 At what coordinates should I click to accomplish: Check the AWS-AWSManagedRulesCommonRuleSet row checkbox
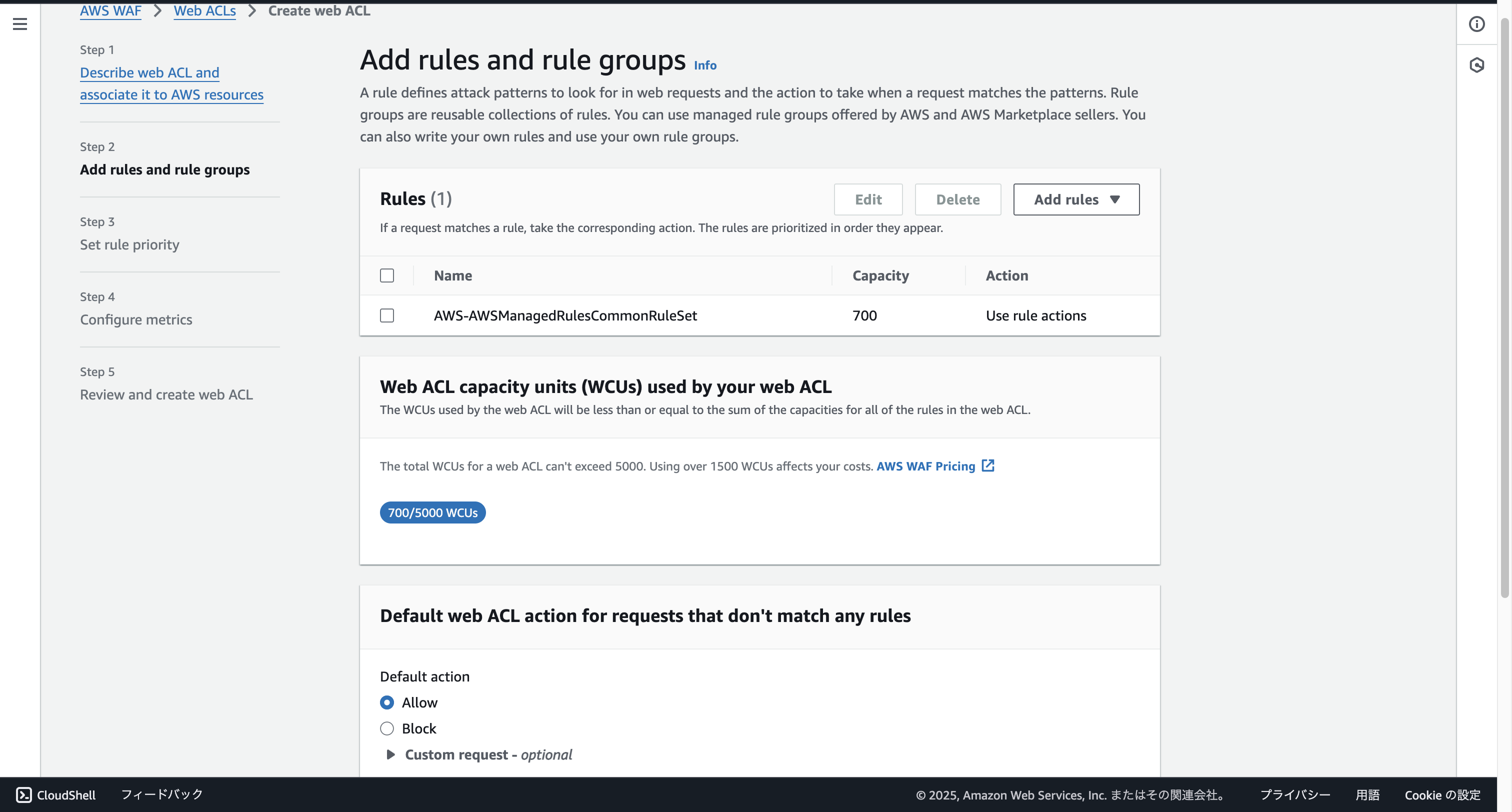click(387, 315)
